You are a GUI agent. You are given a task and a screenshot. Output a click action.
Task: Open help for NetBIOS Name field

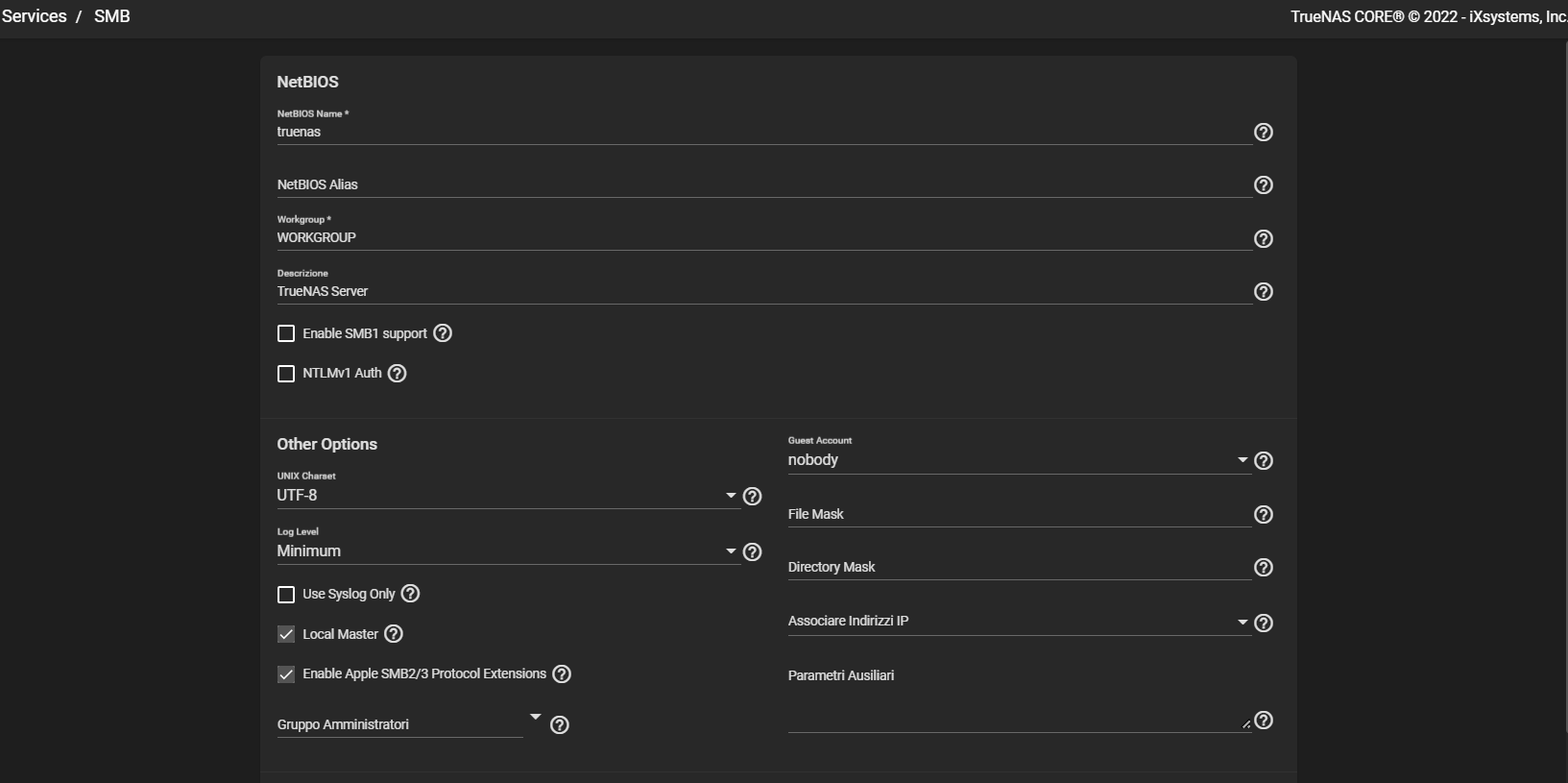pyautogui.click(x=1264, y=133)
